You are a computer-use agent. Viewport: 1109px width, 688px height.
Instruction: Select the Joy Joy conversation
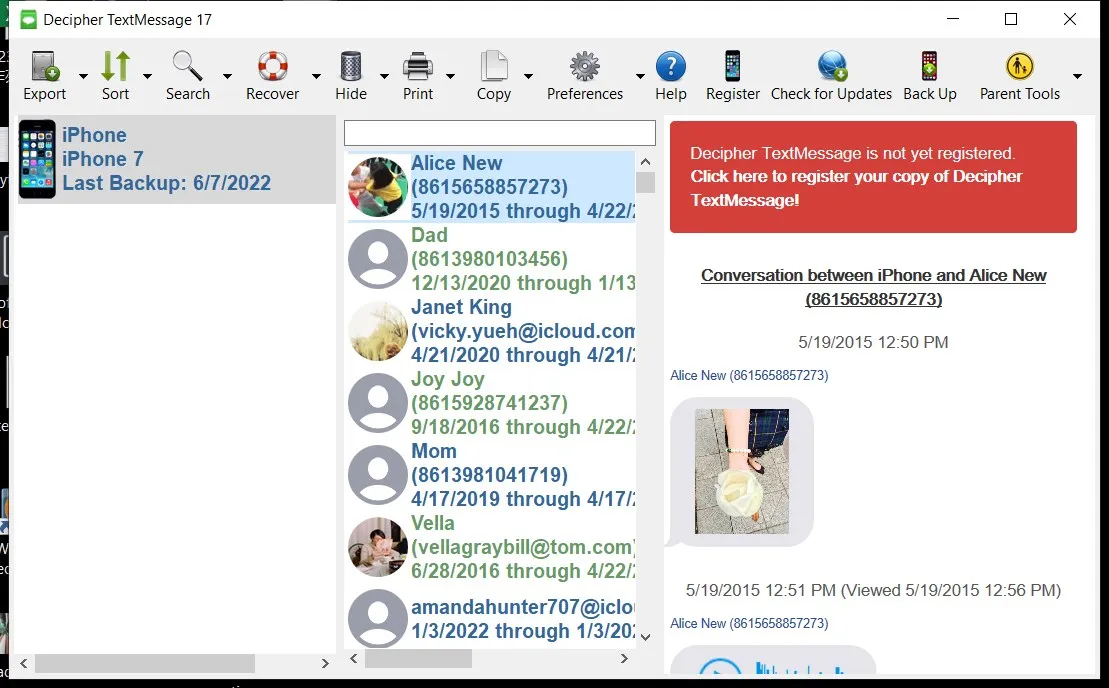coord(492,403)
